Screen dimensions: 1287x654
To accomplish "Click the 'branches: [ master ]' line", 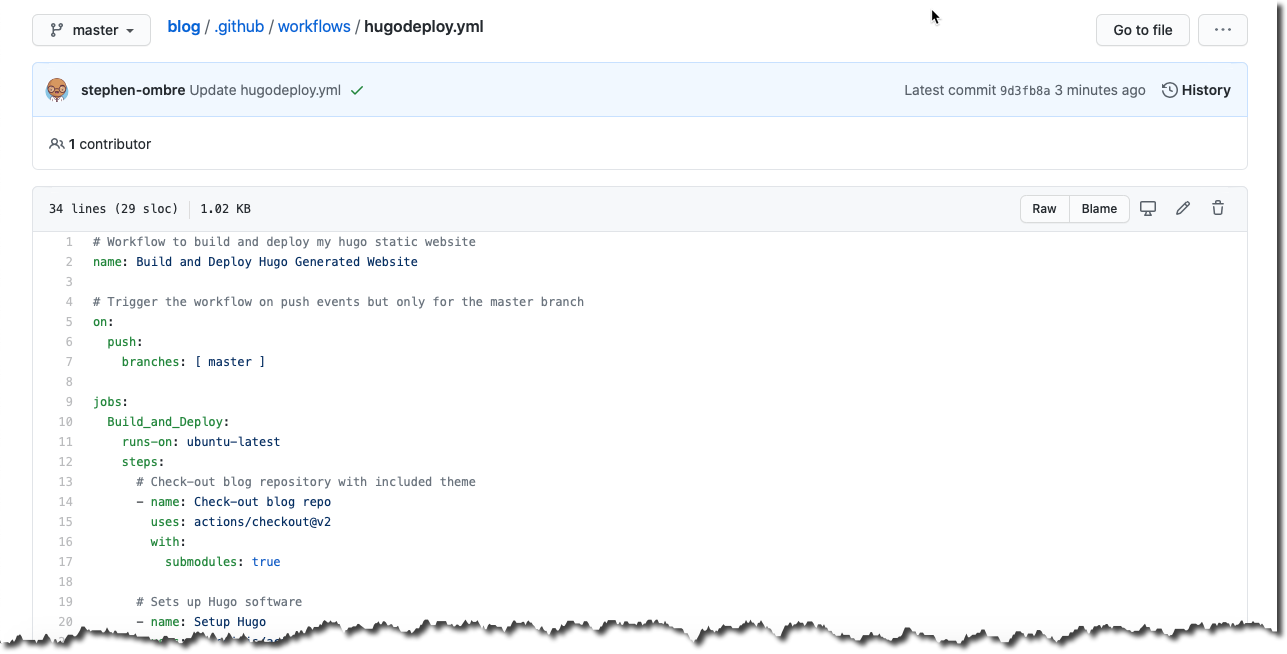I will pyautogui.click(x=193, y=362).
